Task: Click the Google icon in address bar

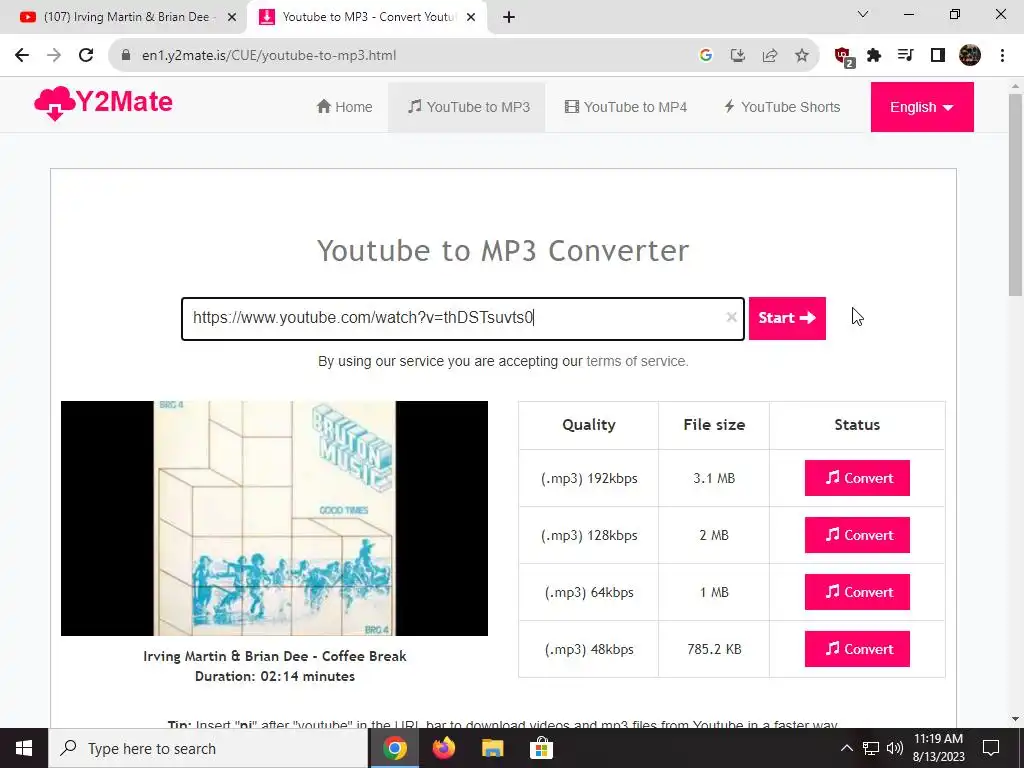Action: (x=705, y=56)
